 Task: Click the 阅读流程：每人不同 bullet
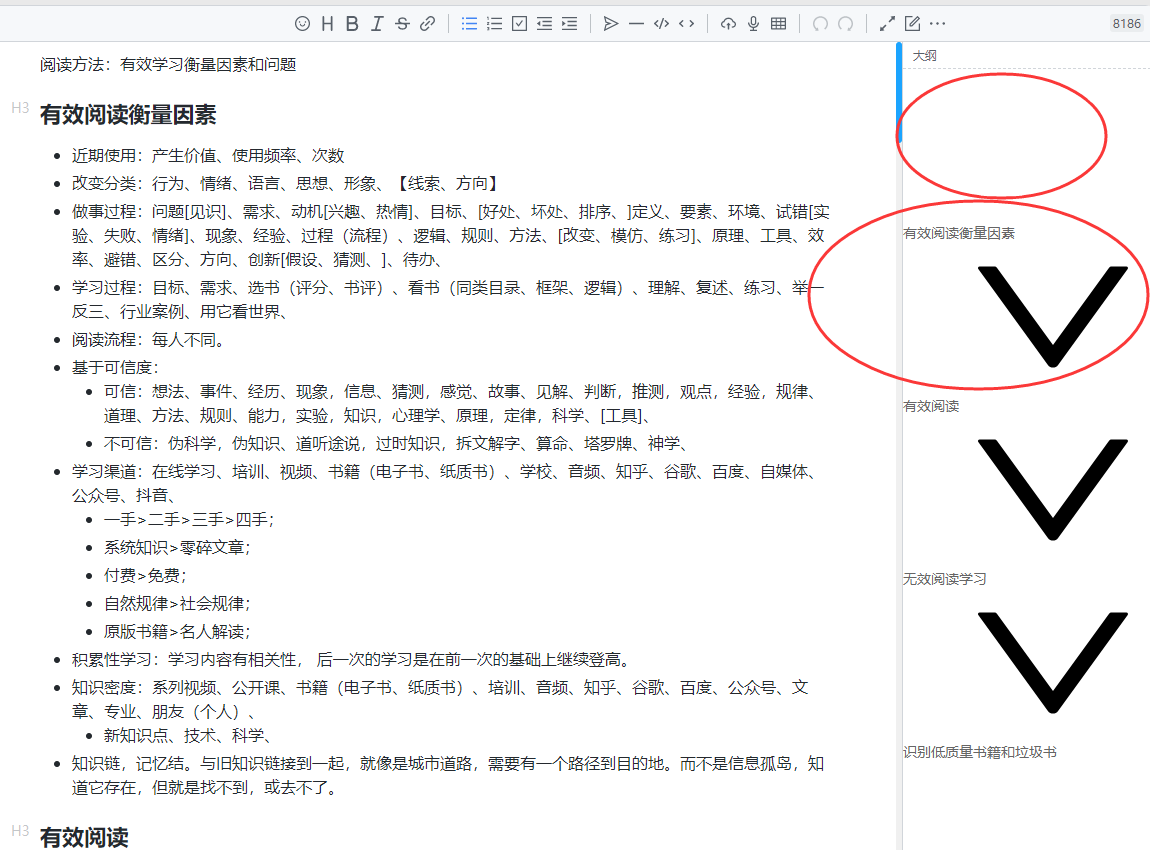coord(148,340)
